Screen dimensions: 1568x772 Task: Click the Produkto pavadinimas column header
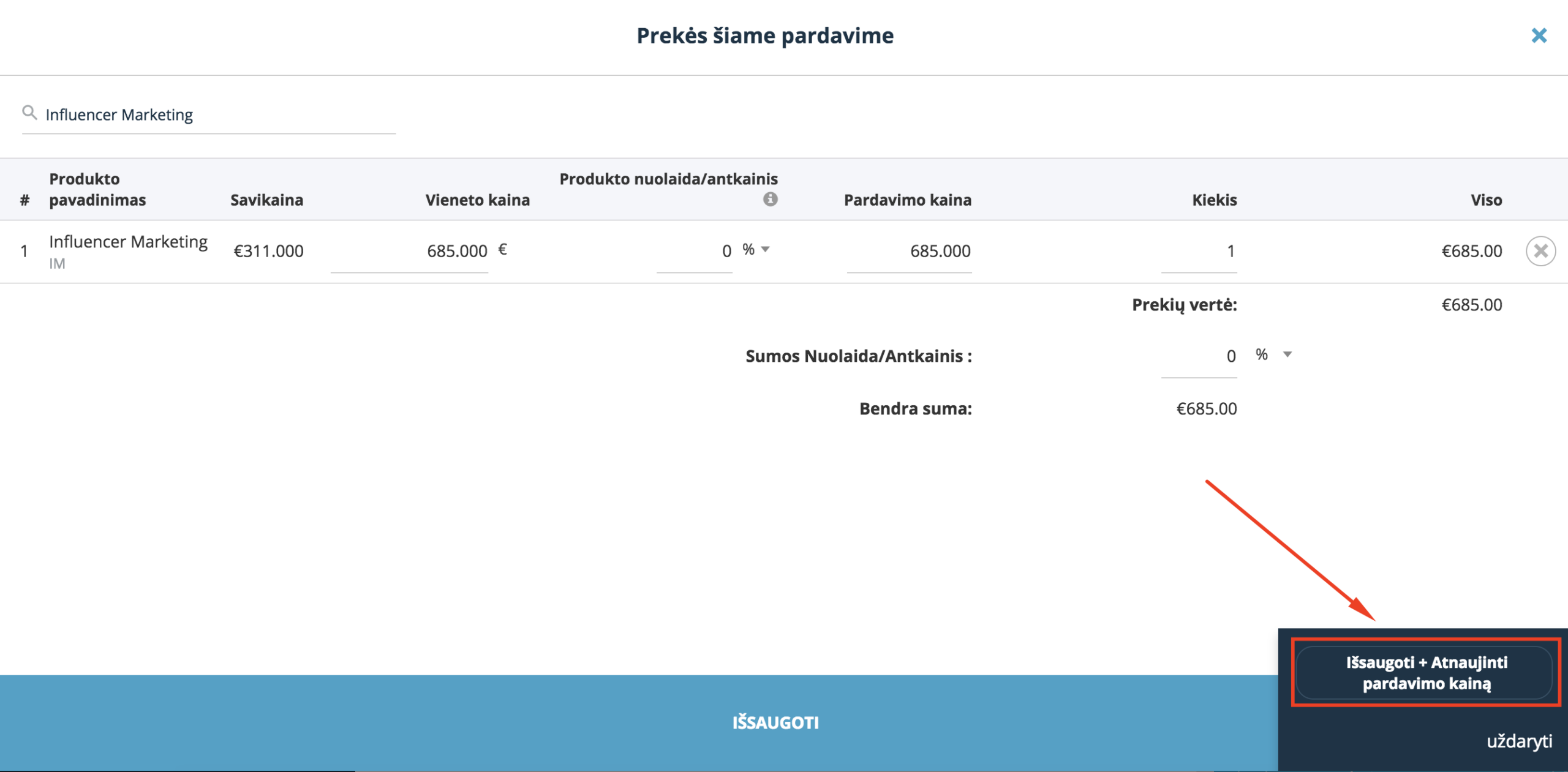coord(97,189)
